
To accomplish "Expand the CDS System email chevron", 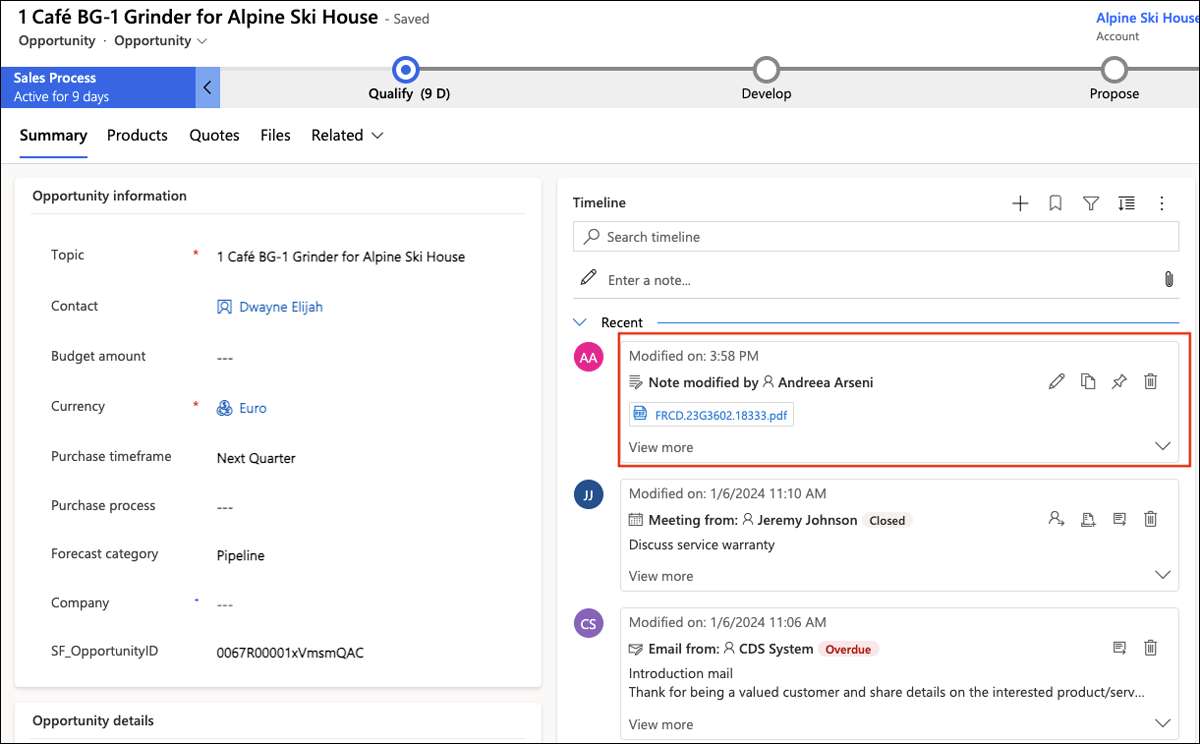I will pyautogui.click(x=1162, y=723).
